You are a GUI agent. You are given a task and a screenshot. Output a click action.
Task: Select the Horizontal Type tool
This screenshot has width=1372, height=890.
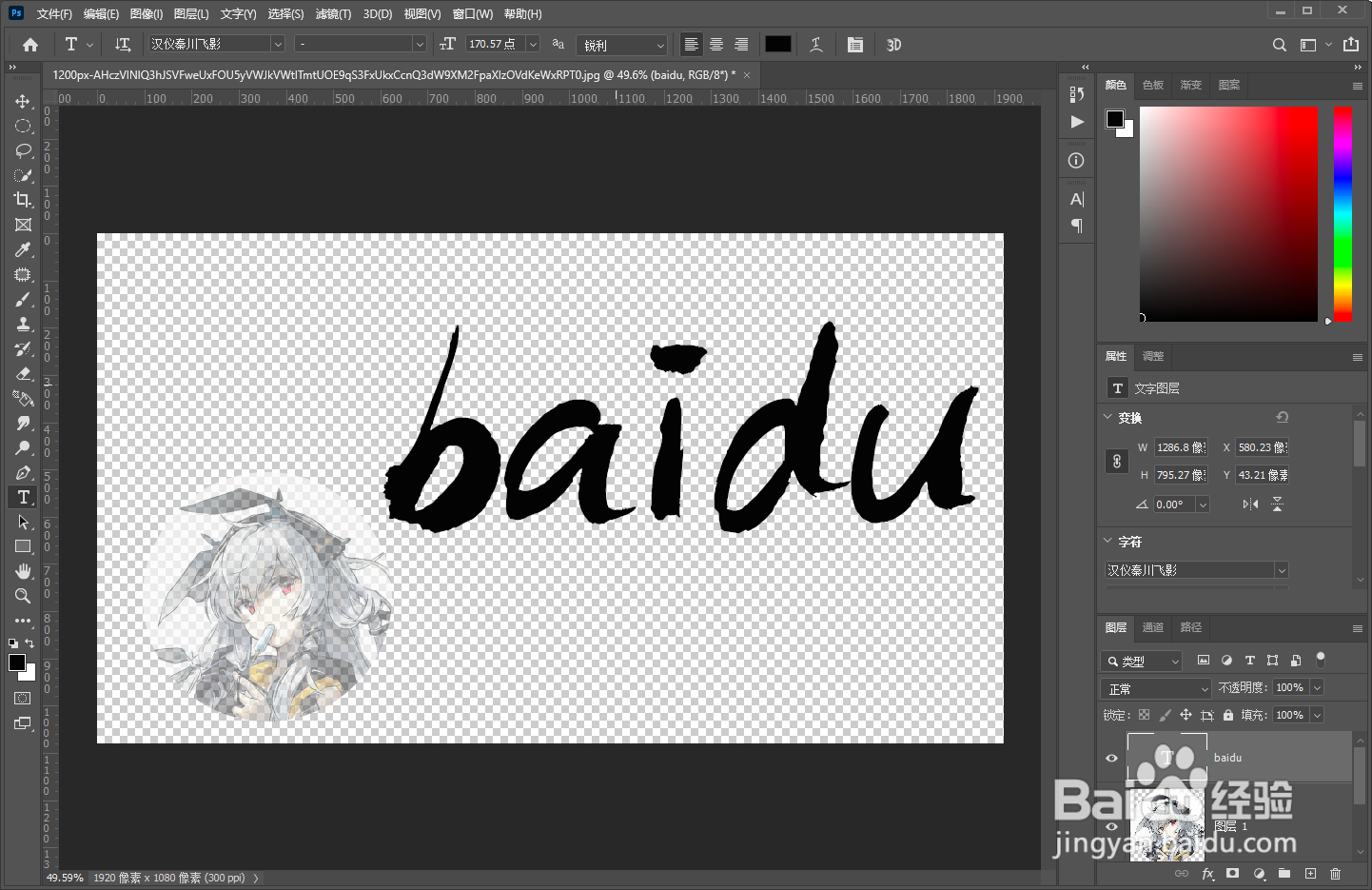[x=23, y=497]
